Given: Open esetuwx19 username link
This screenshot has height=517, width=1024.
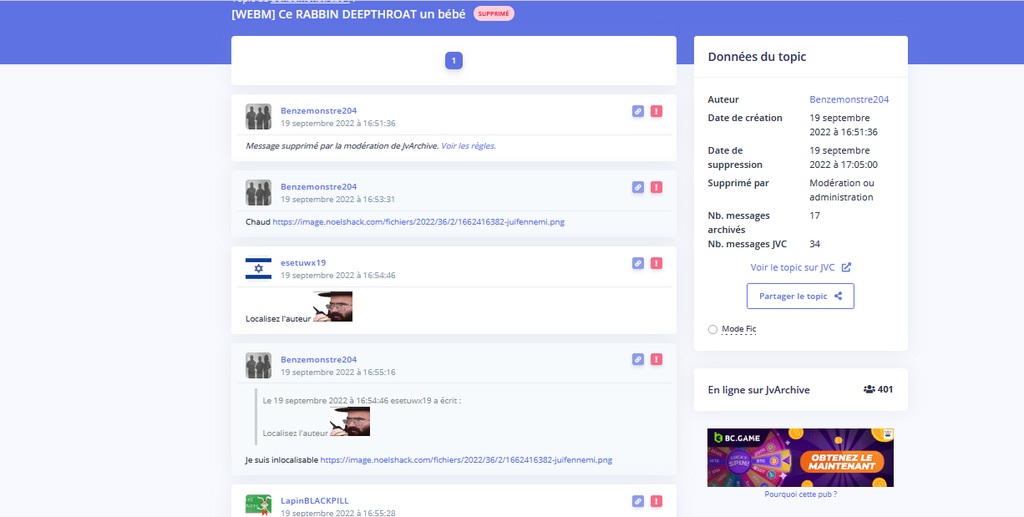Looking at the screenshot, I should click(303, 262).
